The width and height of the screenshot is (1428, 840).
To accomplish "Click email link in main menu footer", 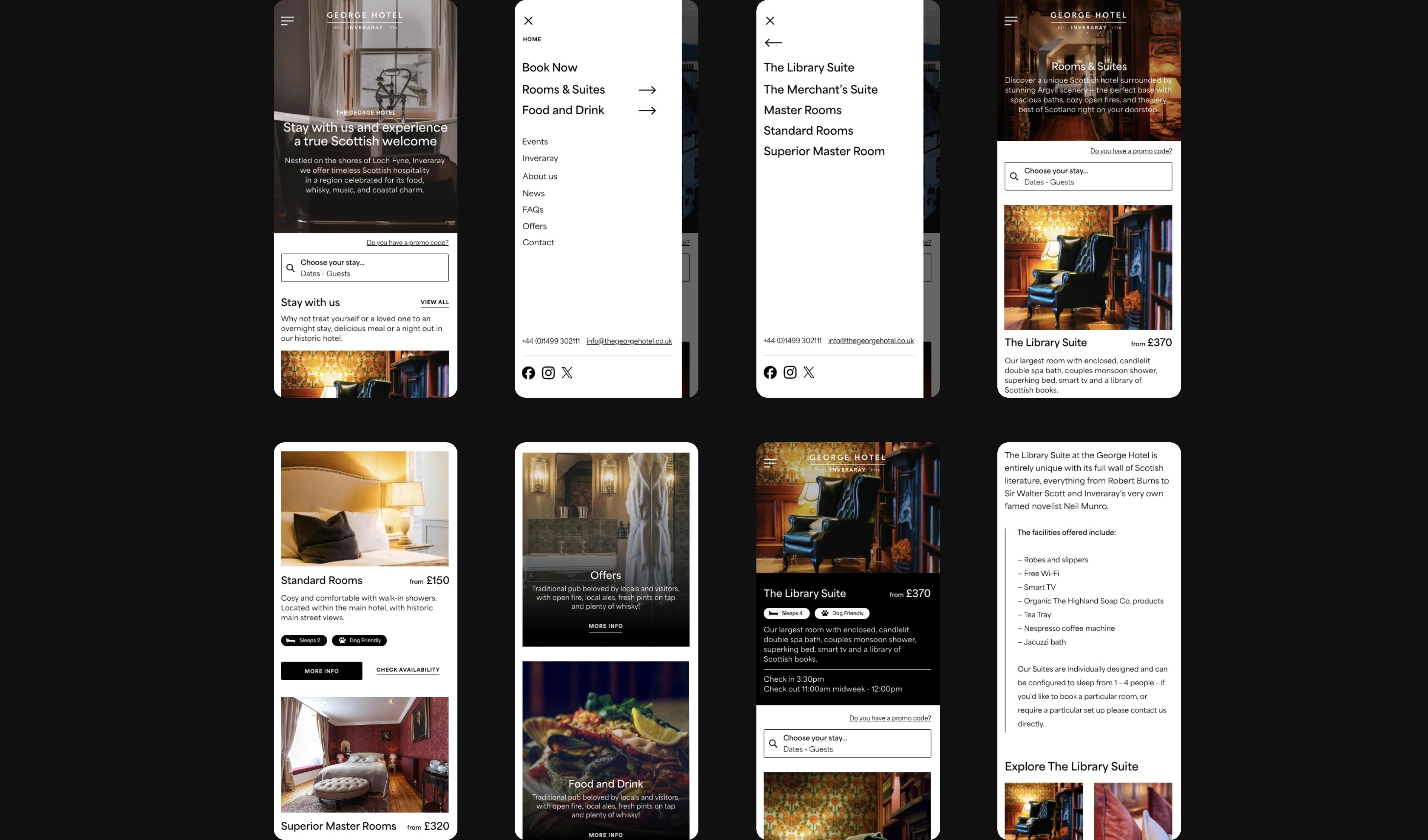I will tap(629, 341).
